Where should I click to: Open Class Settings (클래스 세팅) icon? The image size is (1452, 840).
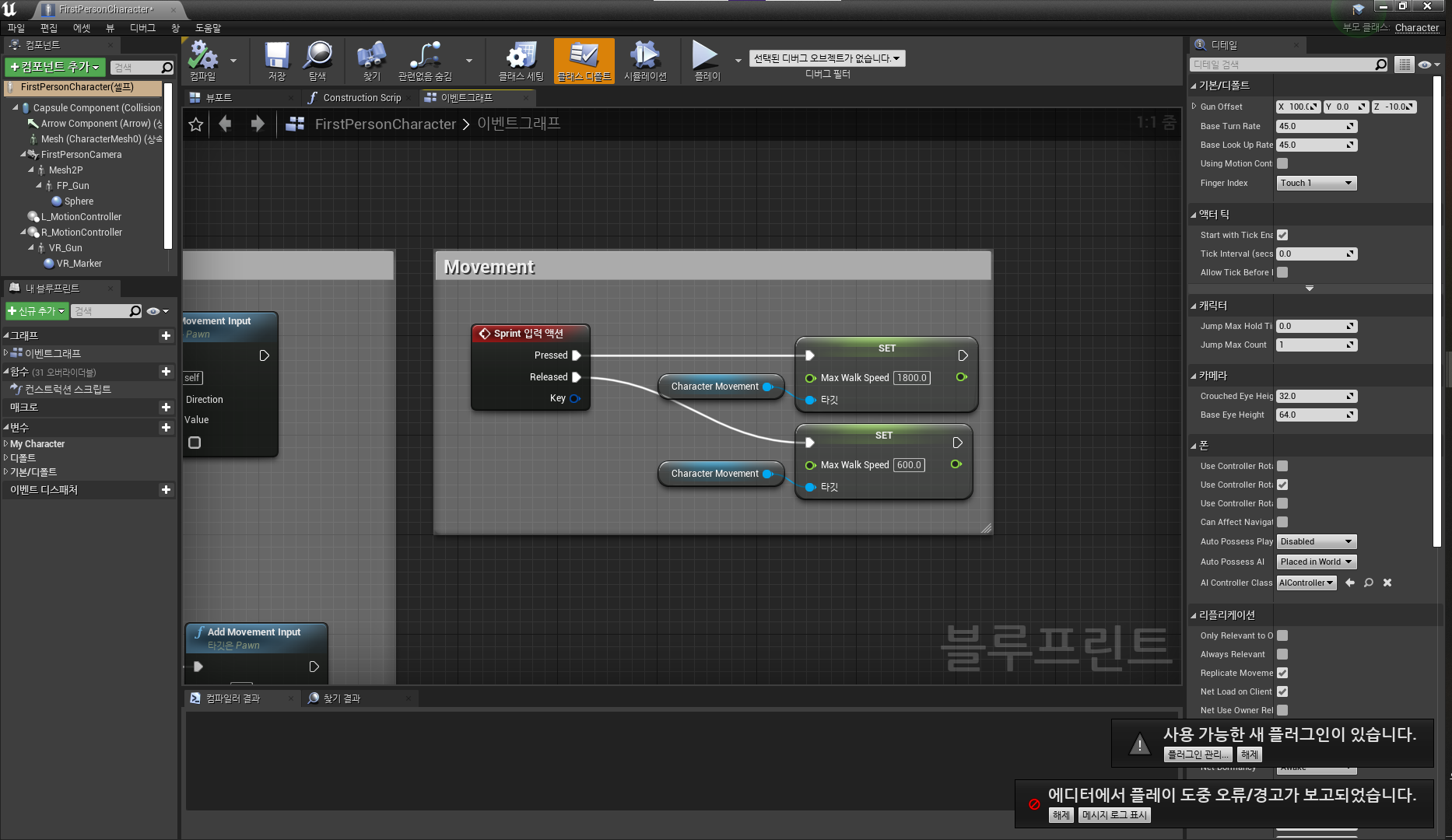pyautogui.click(x=521, y=61)
